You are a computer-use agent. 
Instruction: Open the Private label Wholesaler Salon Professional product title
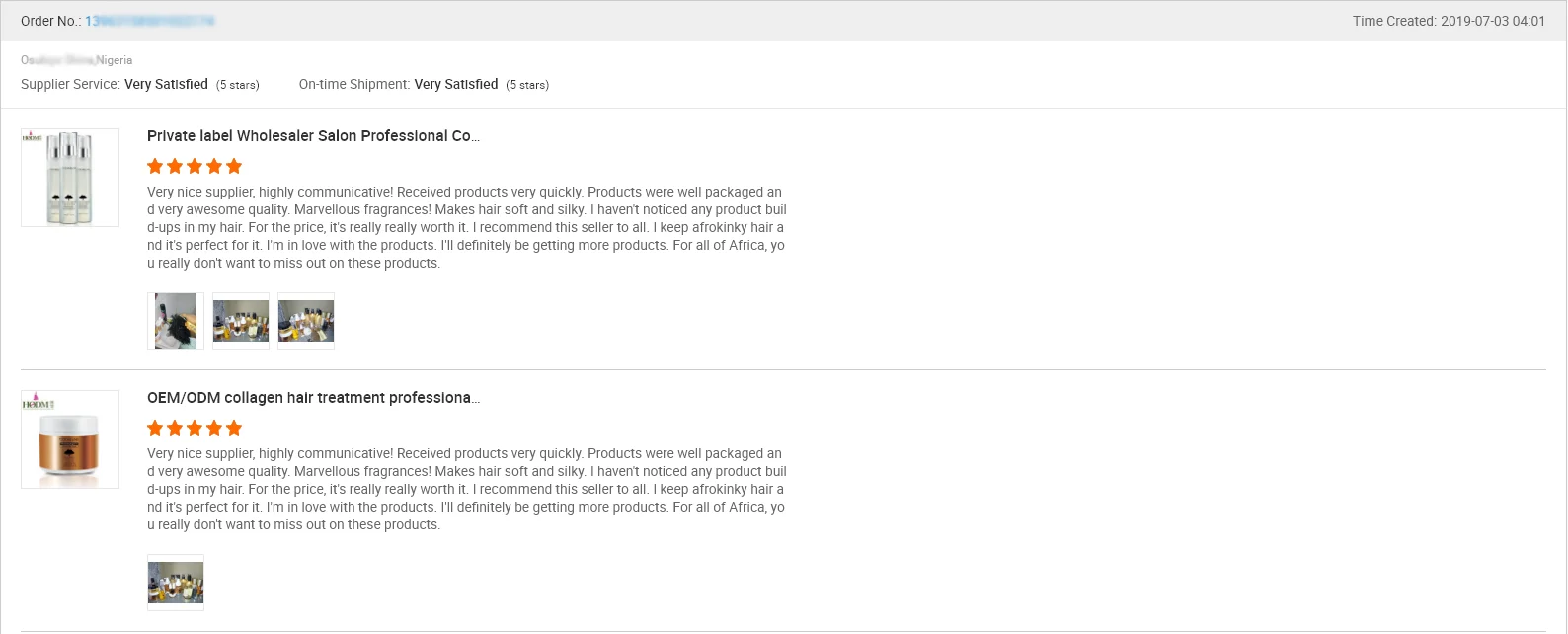313,136
